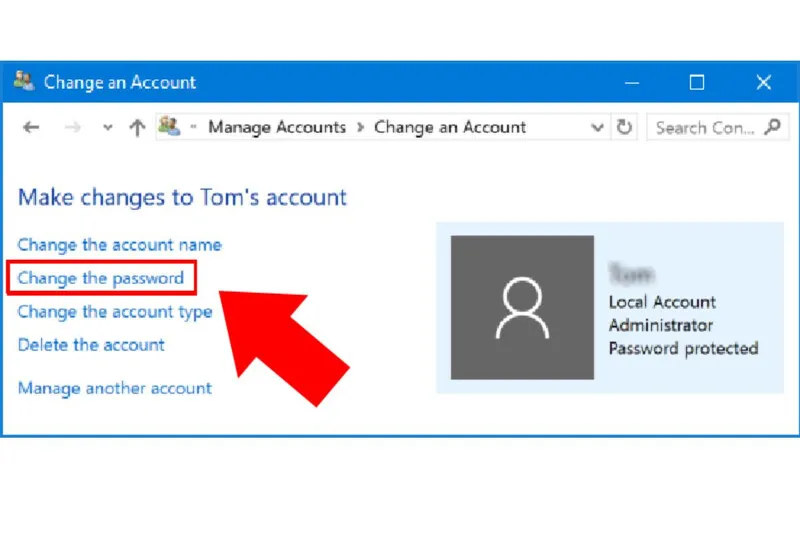Click the 'Make changes to Tom's account' heading
The width and height of the screenshot is (800, 533).
coord(182,197)
